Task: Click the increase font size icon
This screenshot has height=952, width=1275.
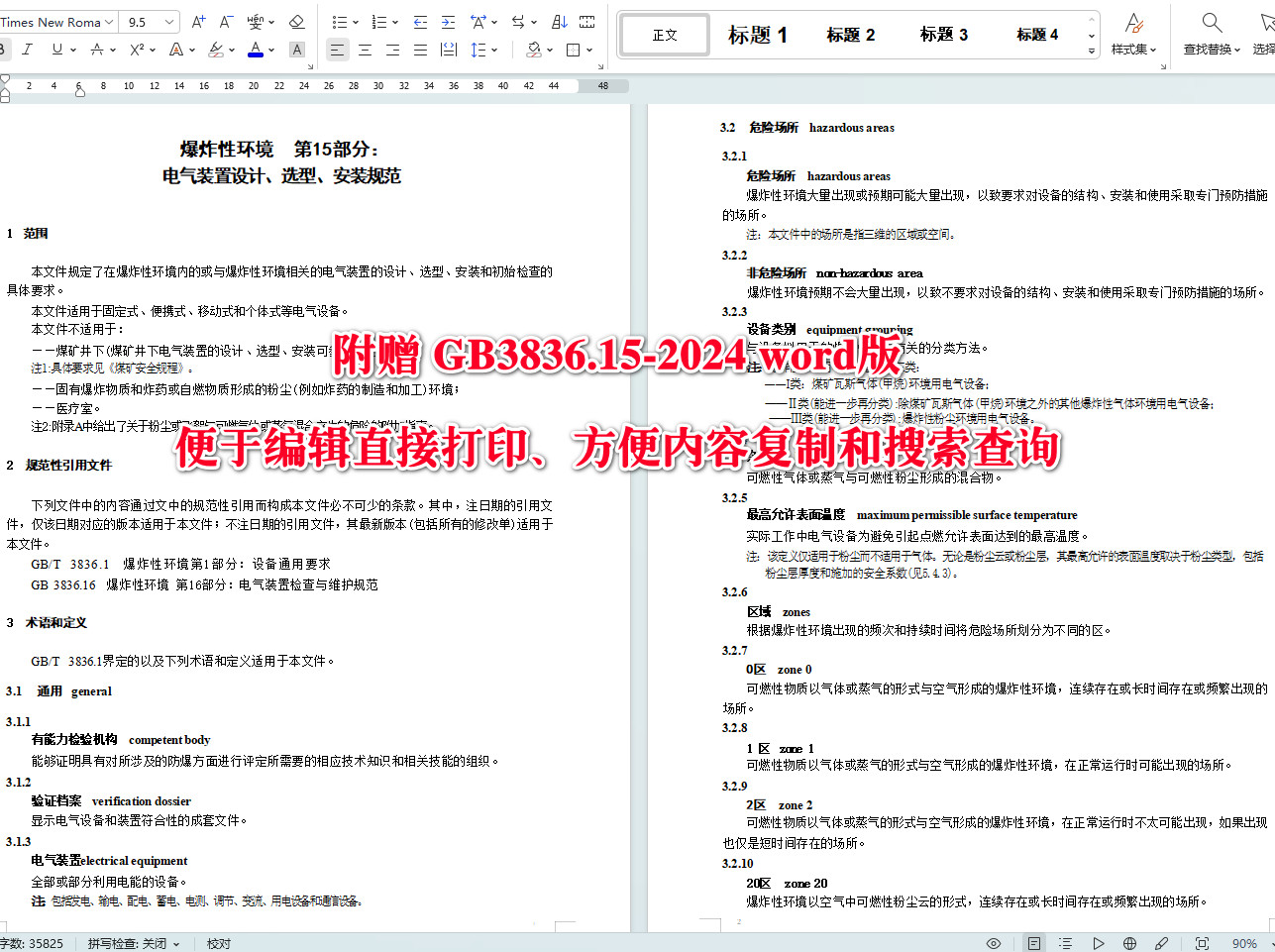Action: 200,21
